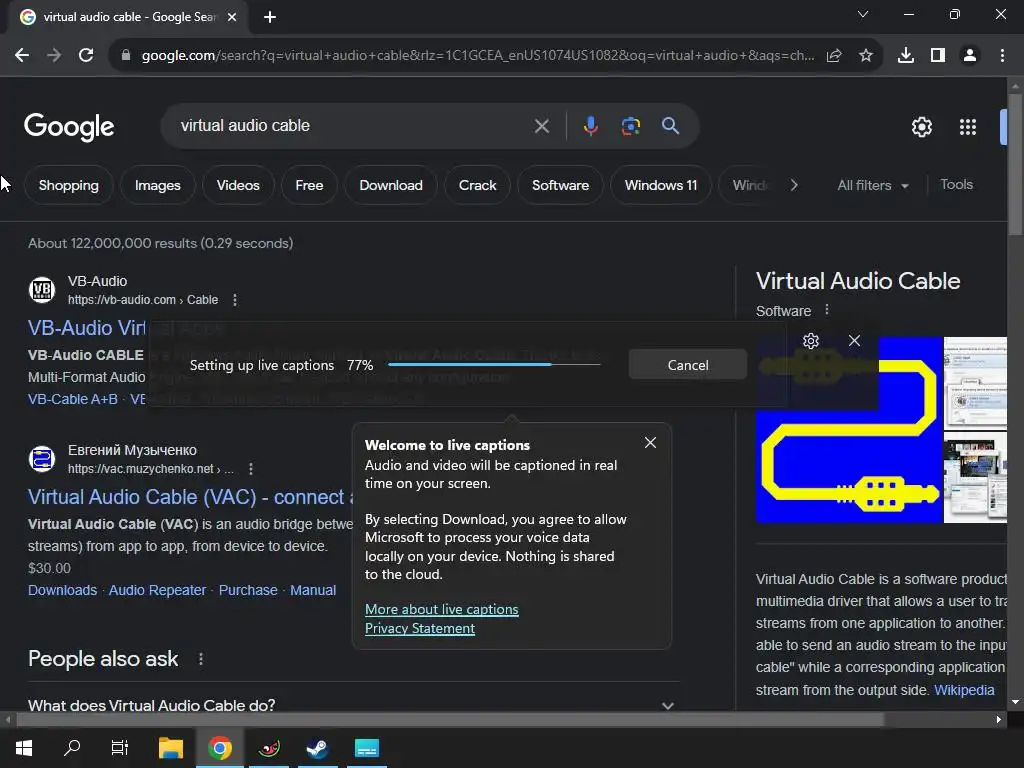Viewport: 1024px width, 768px height.
Task: Submit search with magnifier icon
Action: [670, 125]
